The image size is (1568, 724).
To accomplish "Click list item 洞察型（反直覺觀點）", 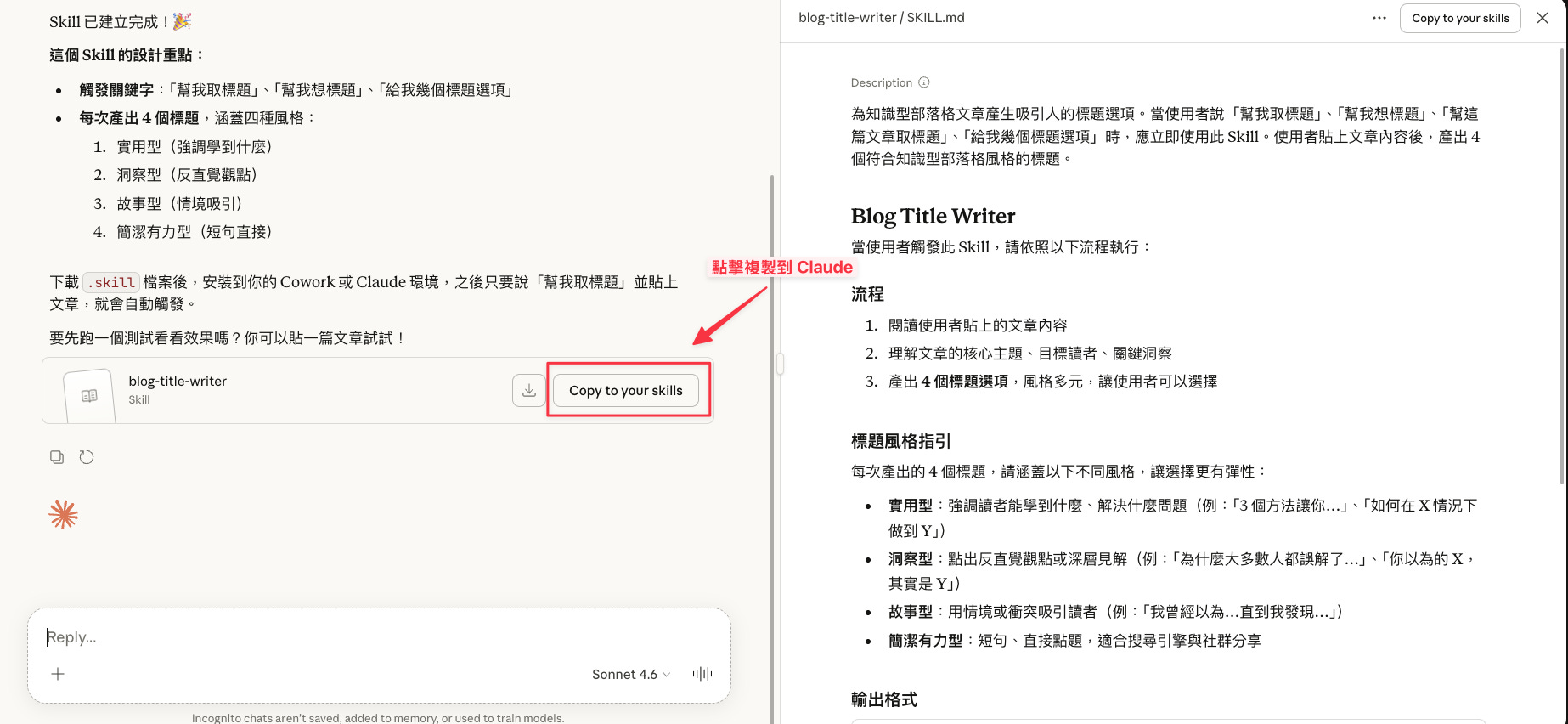I will tap(187, 175).
